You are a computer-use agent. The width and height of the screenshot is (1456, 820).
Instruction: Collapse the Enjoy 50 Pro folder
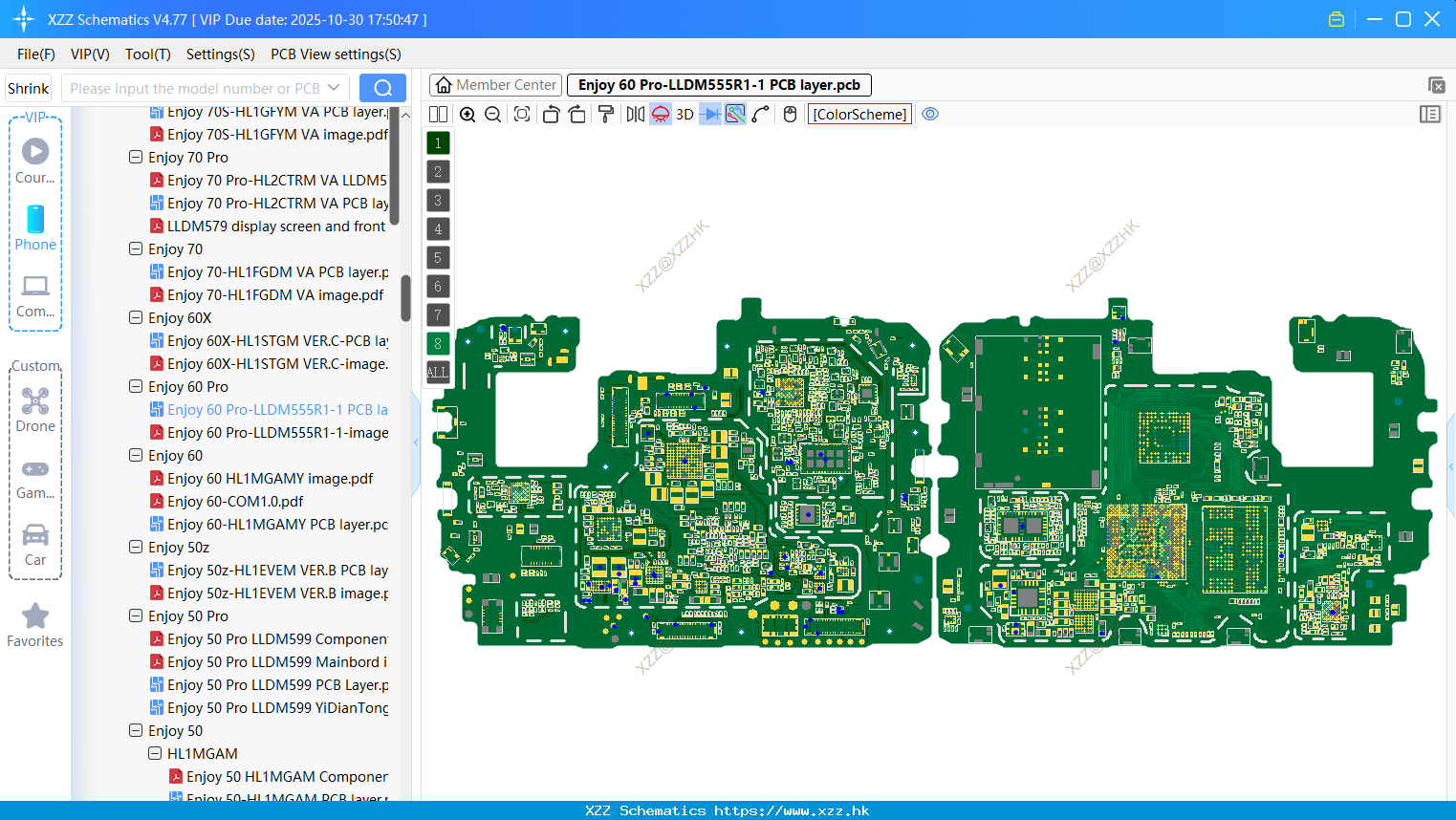click(x=136, y=615)
